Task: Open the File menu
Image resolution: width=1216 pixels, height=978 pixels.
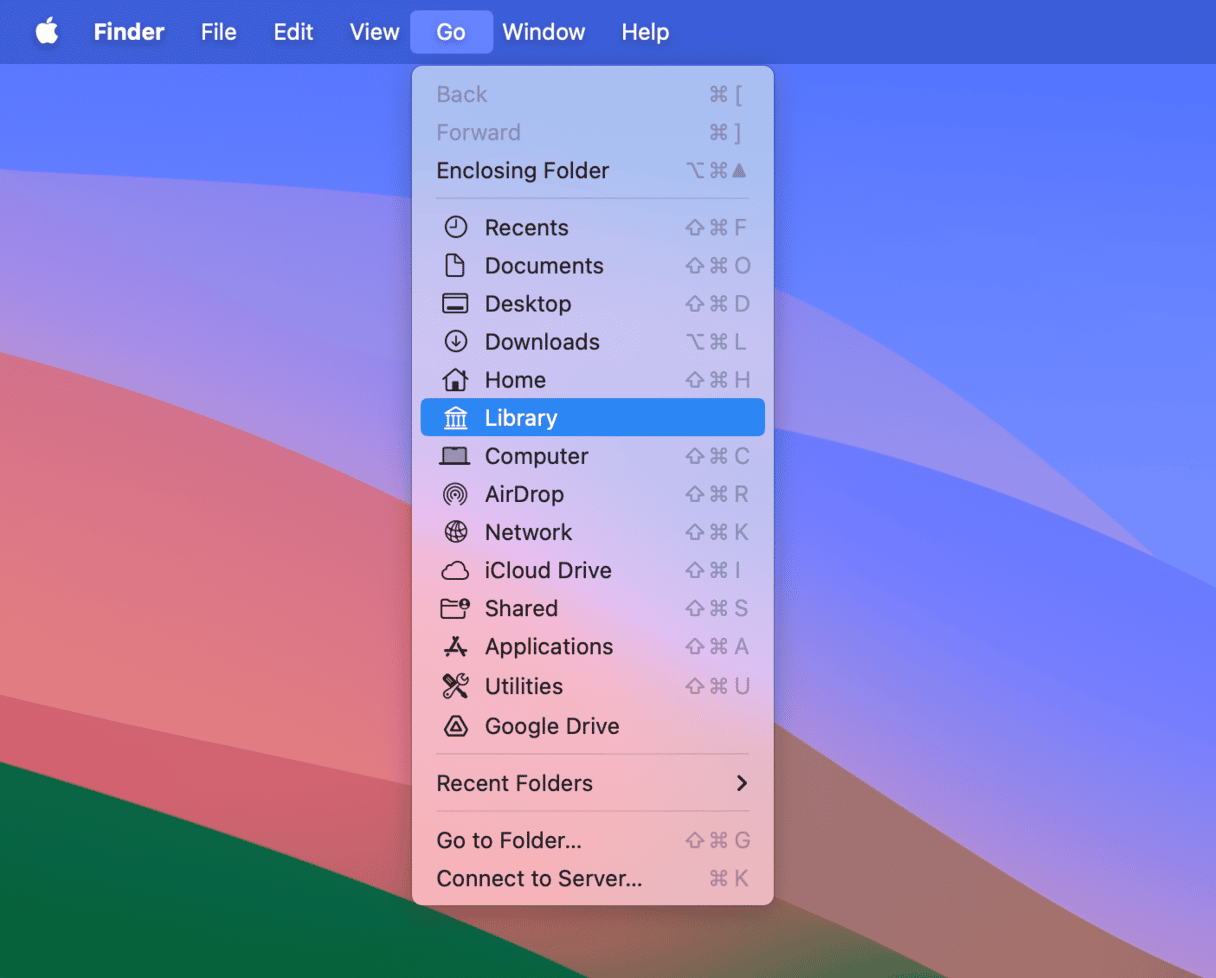Action: [218, 32]
